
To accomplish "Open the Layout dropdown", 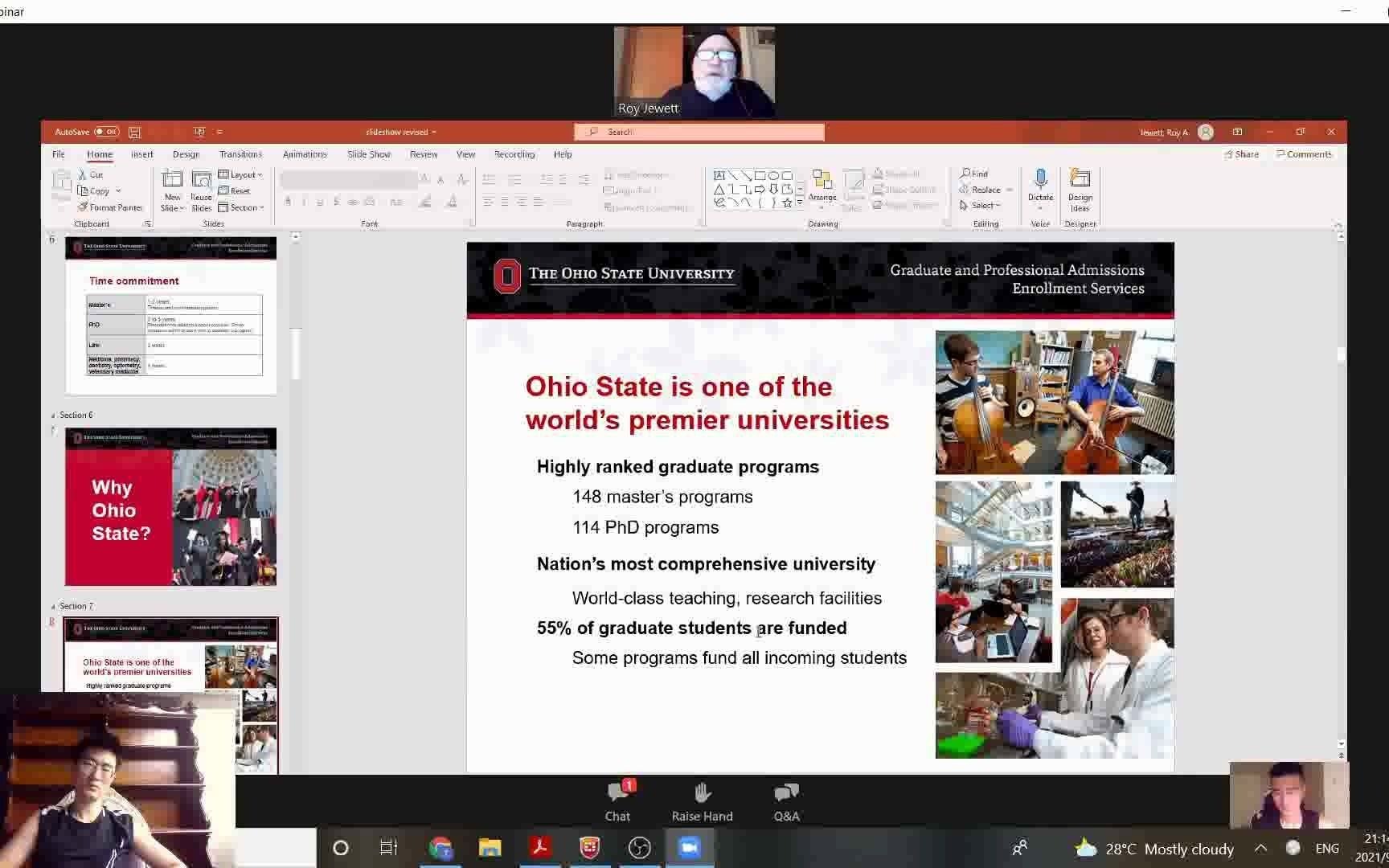I will click(240, 174).
